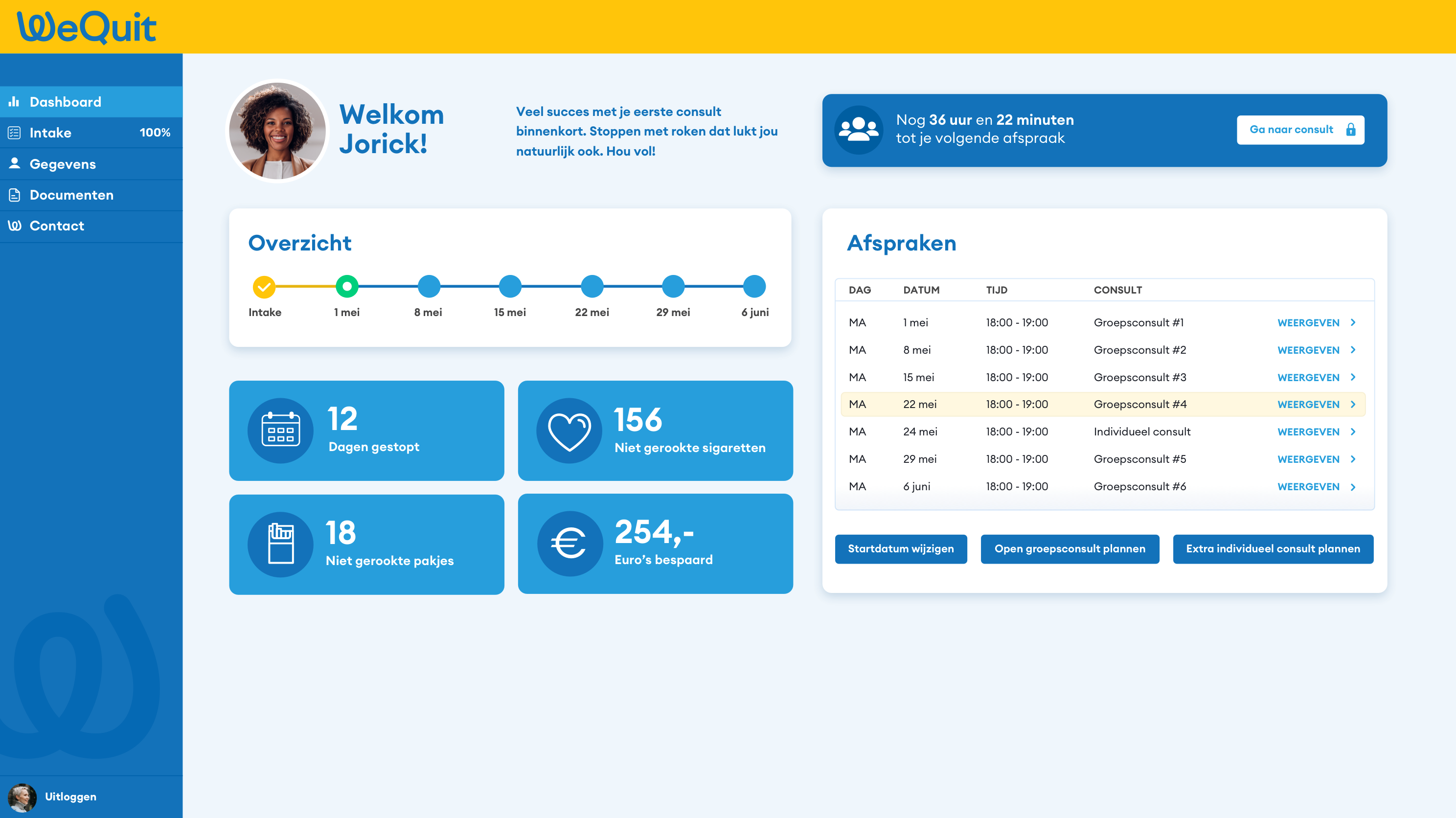Select the 6 juni timeline step

click(x=754, y=287)
